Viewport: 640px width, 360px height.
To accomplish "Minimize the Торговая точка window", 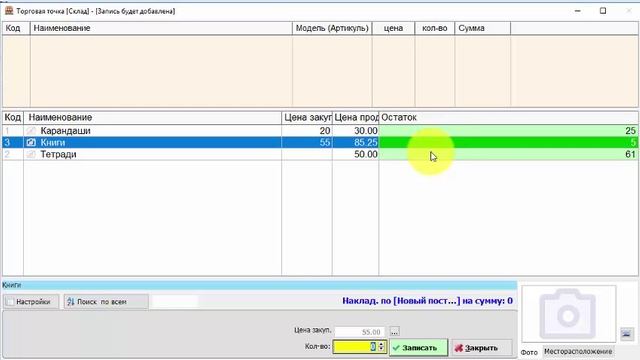I will (x=578, y=11).
